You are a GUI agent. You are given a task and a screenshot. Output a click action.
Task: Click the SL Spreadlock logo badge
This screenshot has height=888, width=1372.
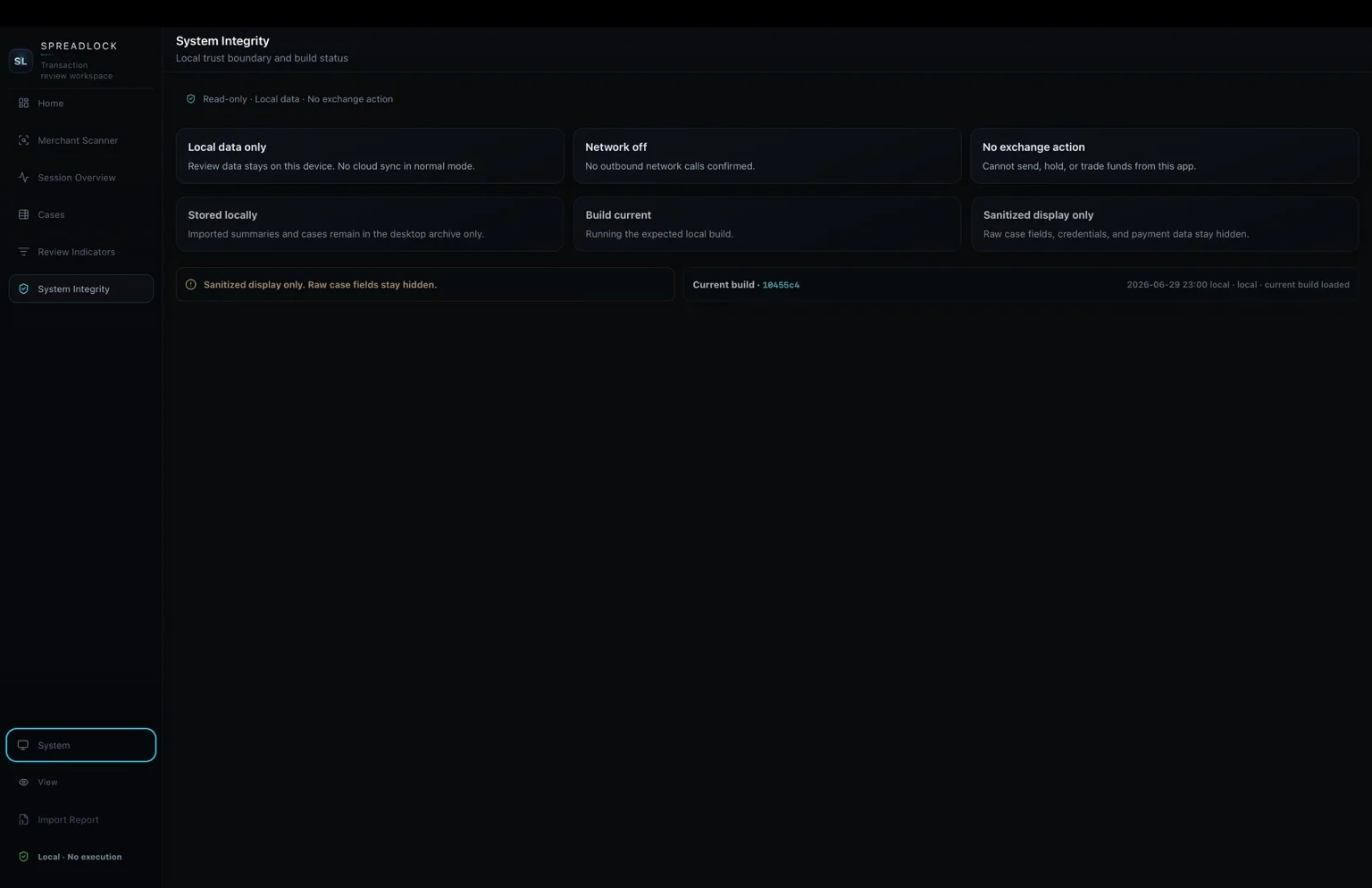[20, 61]
